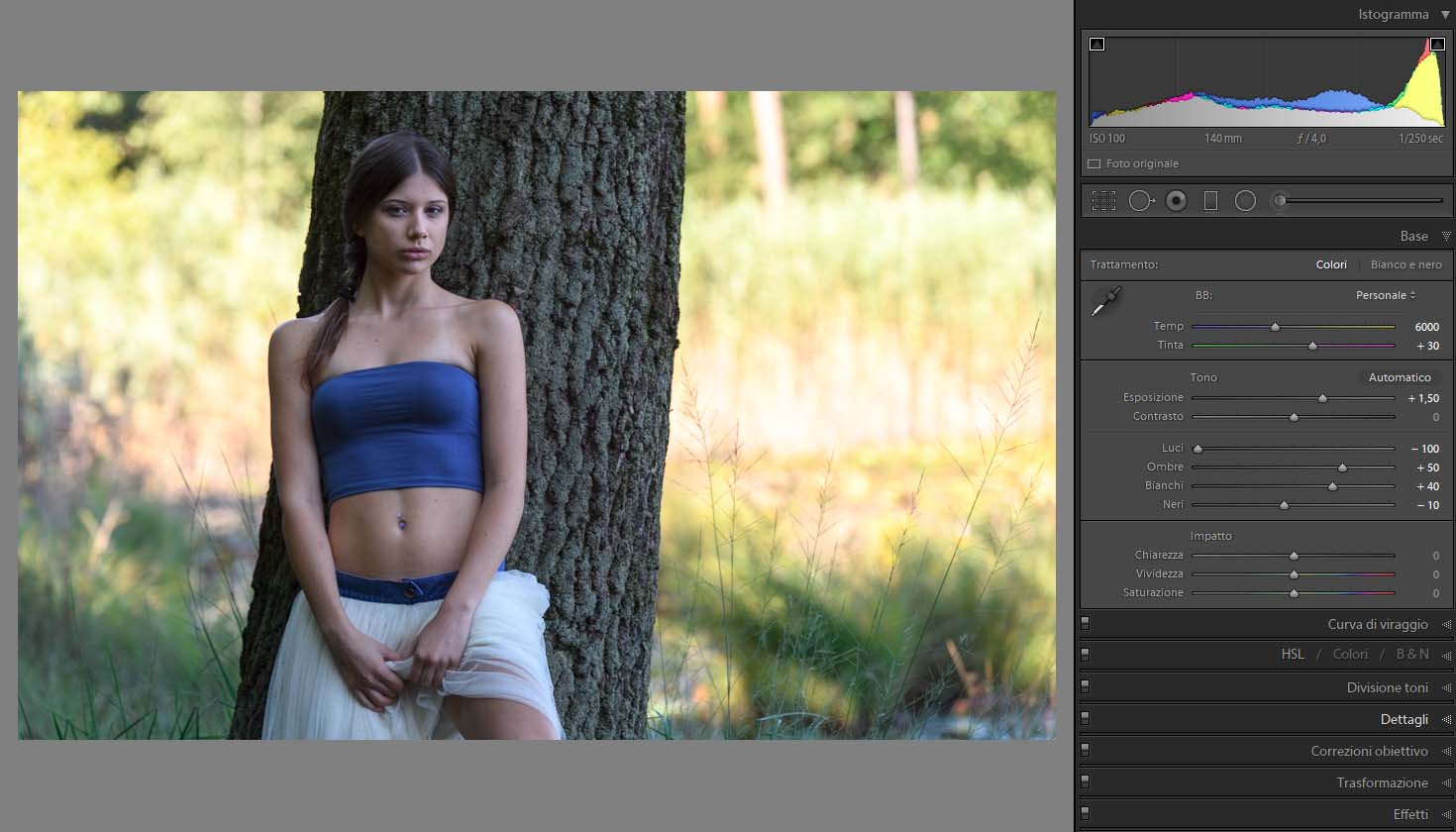The width and height of the screenshot is (1456, 832).
Task: Toggle the highlight clipping indicator in histogram
Action: pos(1437,44)
